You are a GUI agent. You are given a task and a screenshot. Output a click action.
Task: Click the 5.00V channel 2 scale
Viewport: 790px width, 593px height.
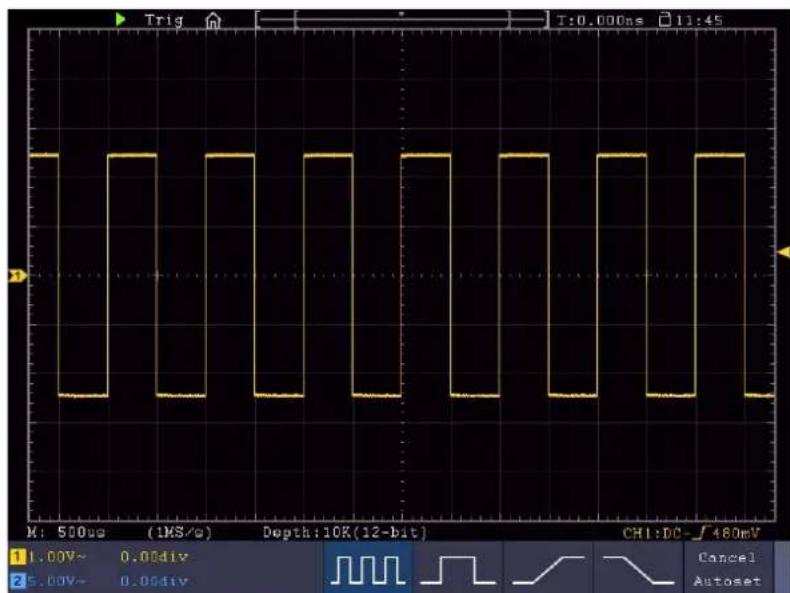[x=56, y=581]
